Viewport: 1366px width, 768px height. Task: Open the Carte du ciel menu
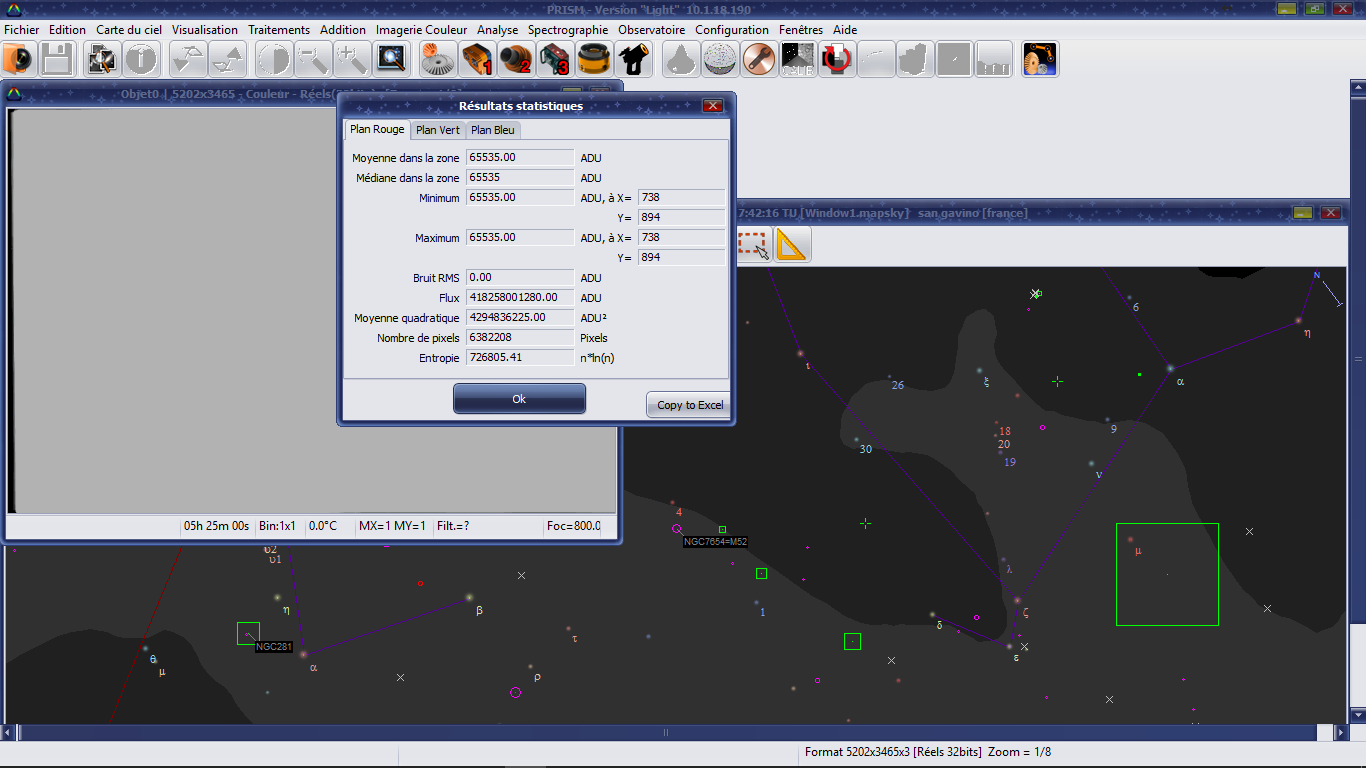pyautogui.click(x=128, y=30)
